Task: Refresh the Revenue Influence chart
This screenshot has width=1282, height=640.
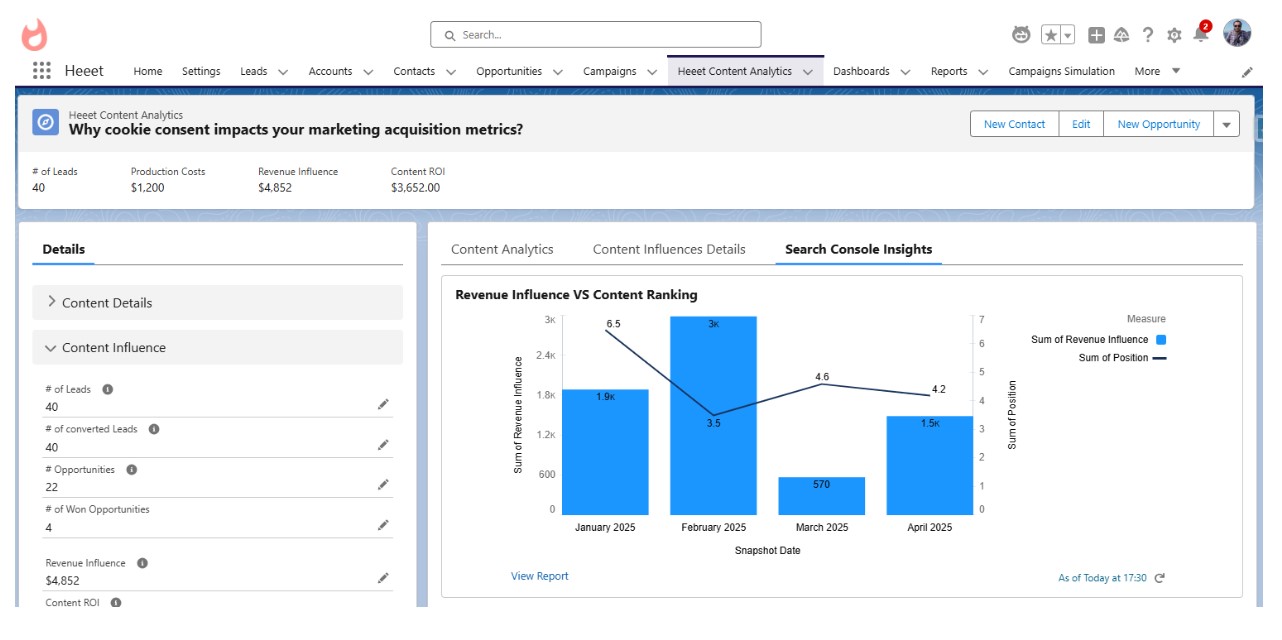Action: tap(1160, 578)
